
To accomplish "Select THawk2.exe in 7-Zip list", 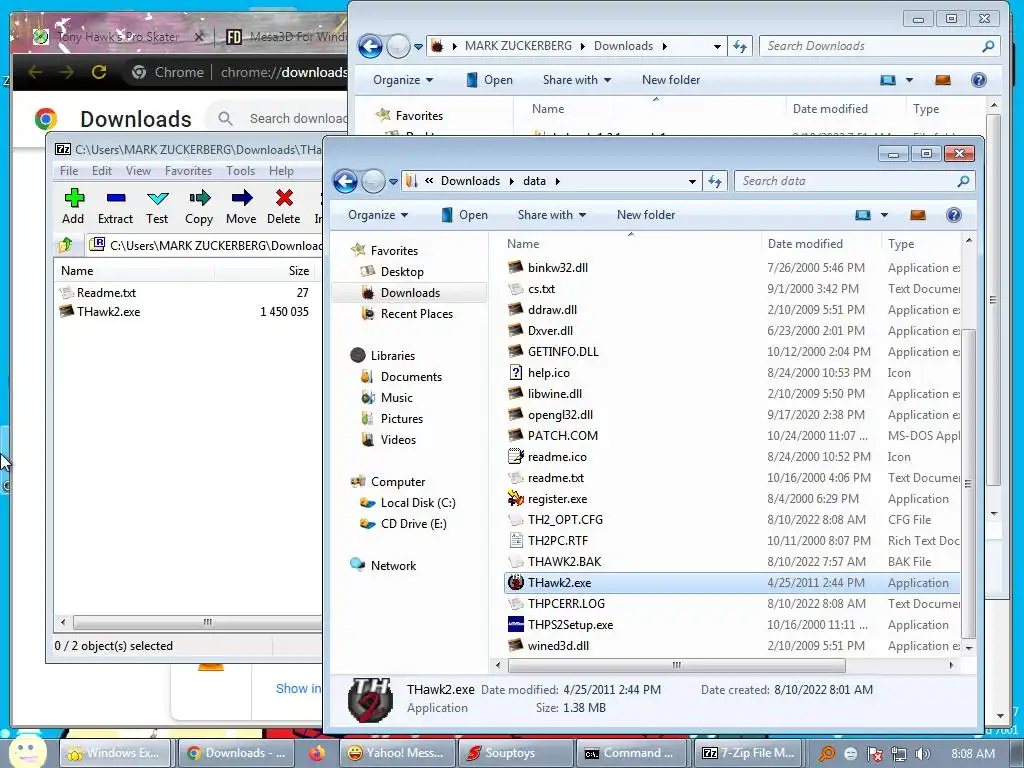I will [x=108, y=312].
